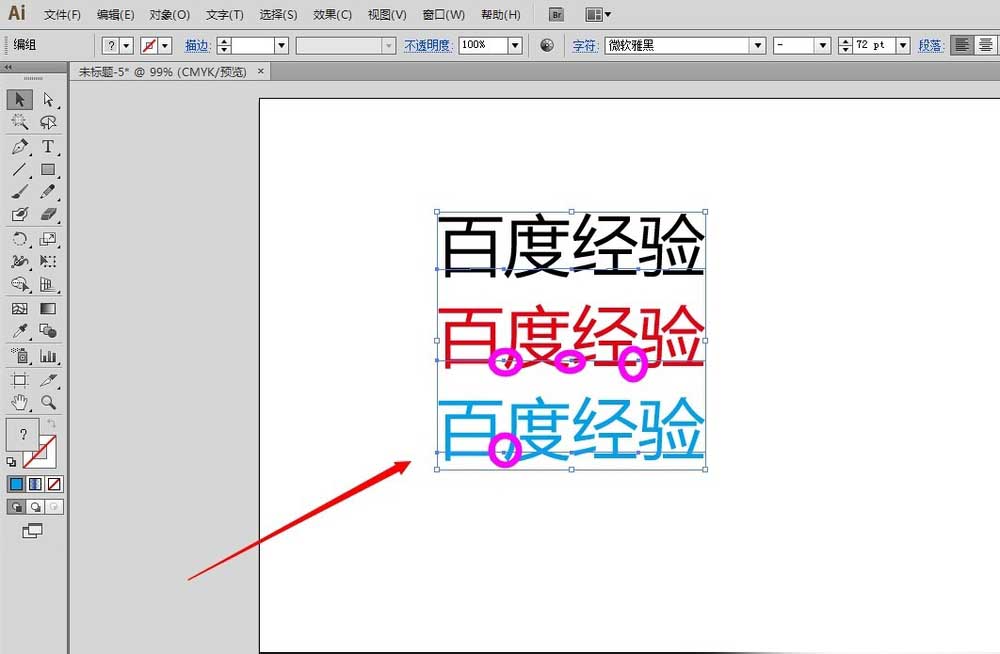Swap fill and stroke arrows
This screenshot has height=654, width=1000.
pos(52,424)
